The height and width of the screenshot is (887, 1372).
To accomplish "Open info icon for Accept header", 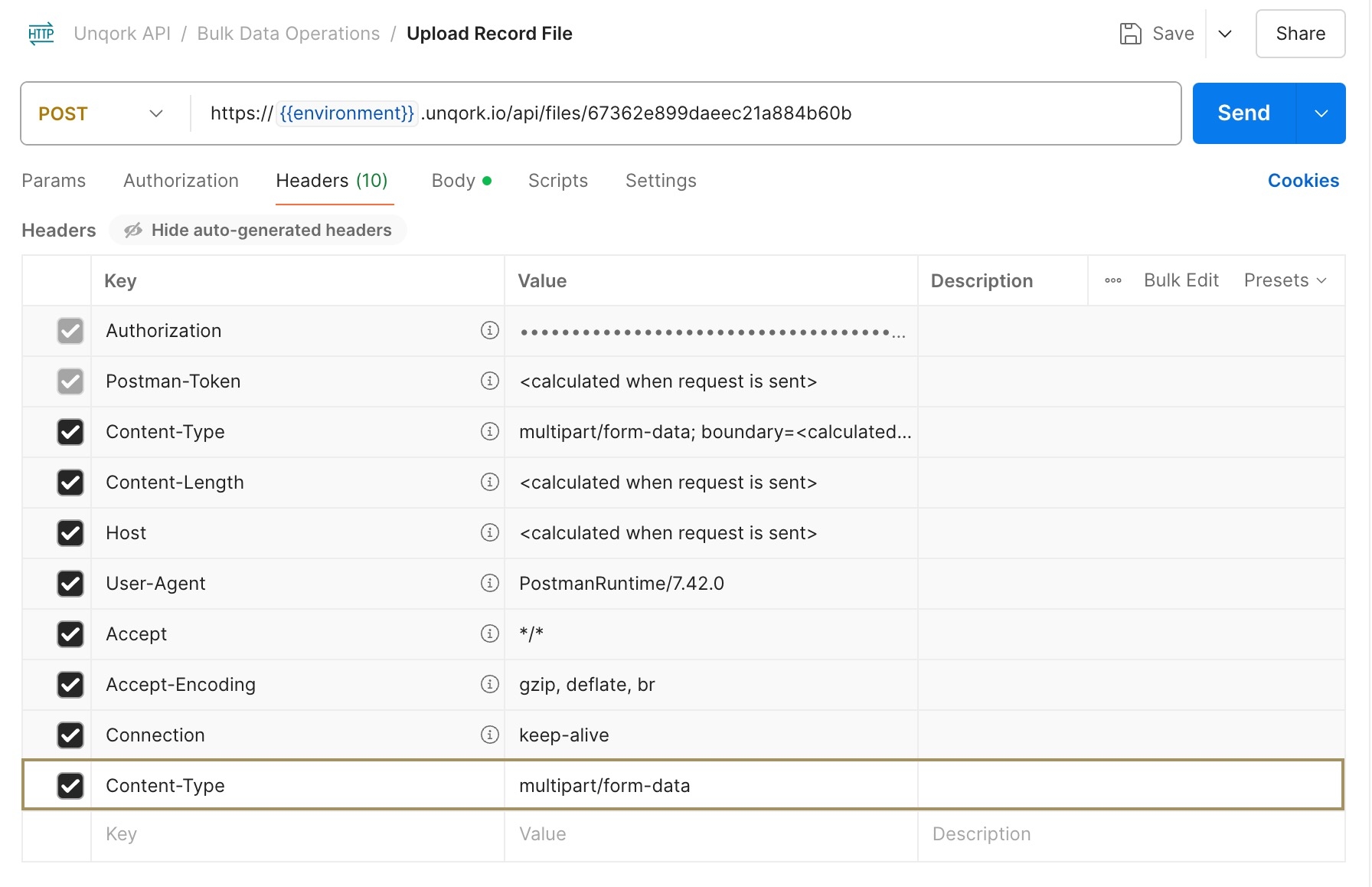I will coord(489,633).
